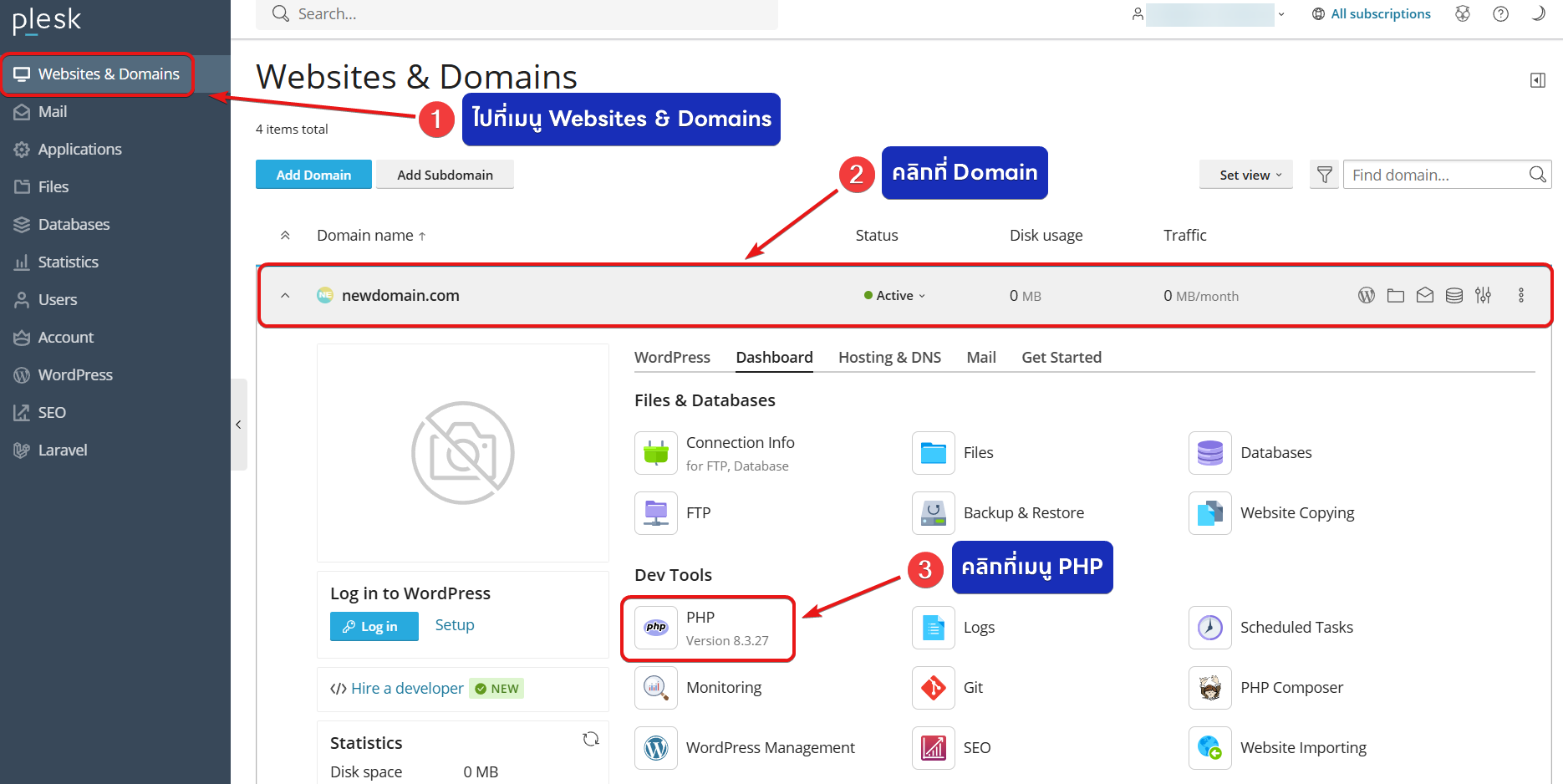Click the Add Domain button
Screen dimensions: 1563x784
(313, 175)
